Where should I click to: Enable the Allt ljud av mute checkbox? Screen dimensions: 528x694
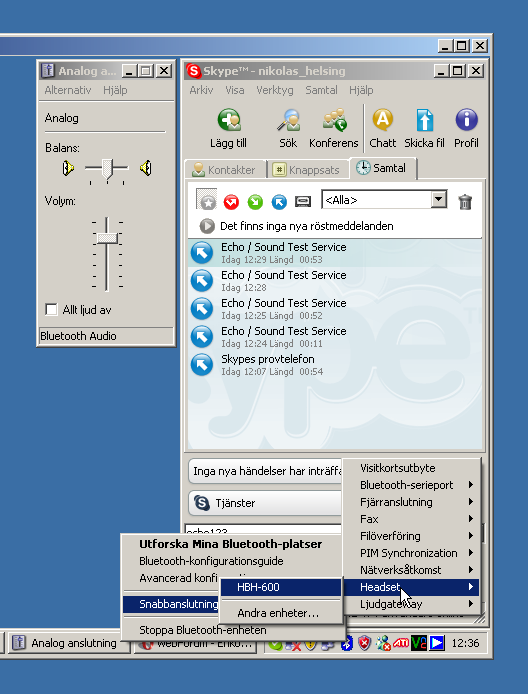[x=51, y=309]
